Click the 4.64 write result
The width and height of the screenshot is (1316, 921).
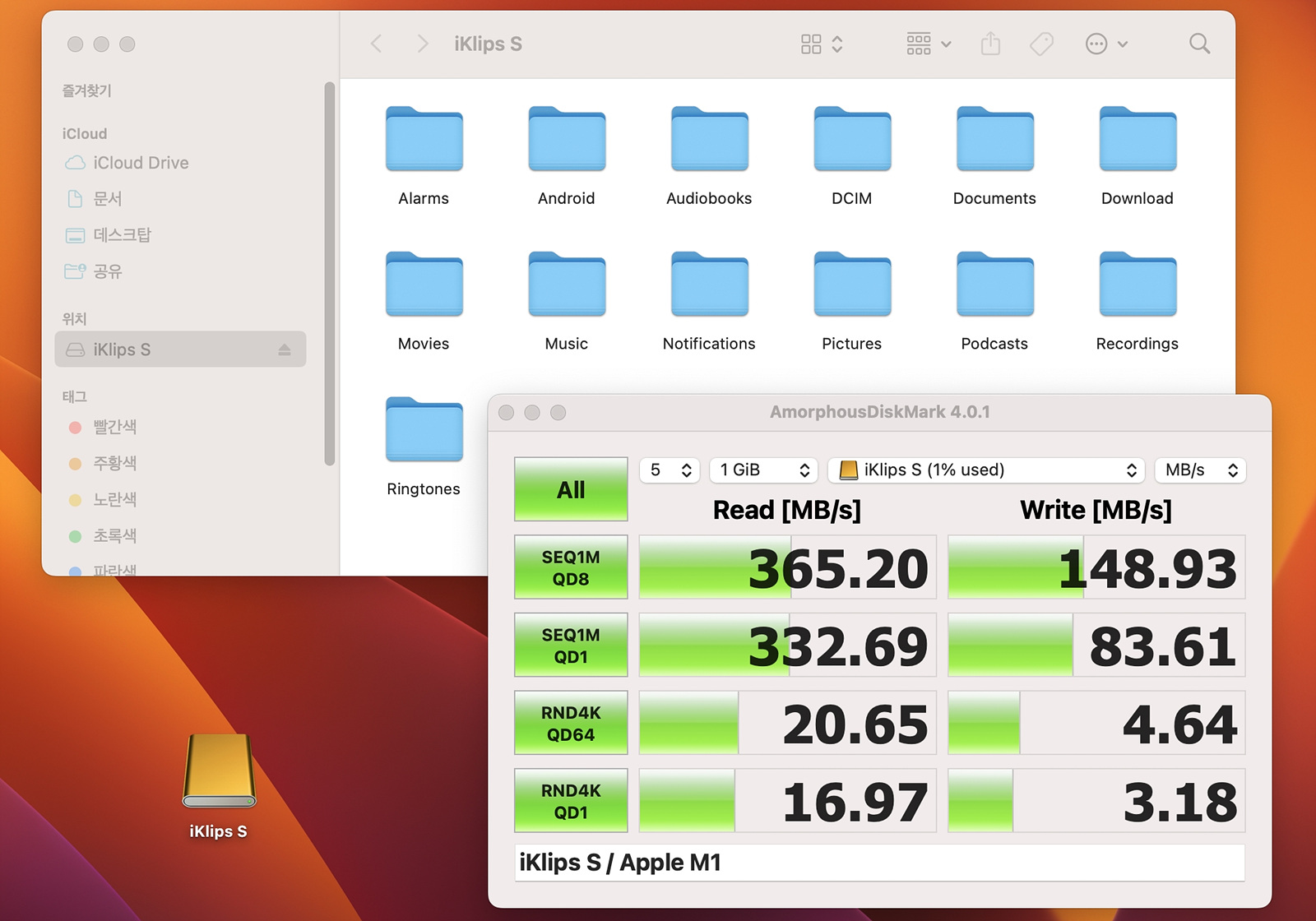(1096, 723)
